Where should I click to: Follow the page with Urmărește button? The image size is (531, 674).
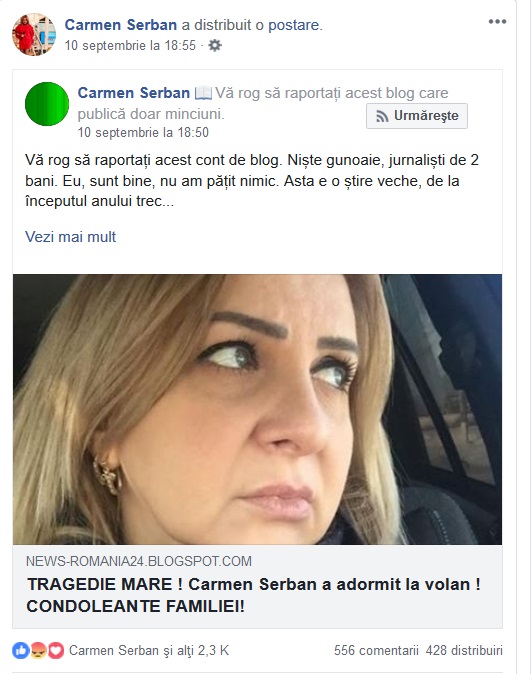point(417,116)
